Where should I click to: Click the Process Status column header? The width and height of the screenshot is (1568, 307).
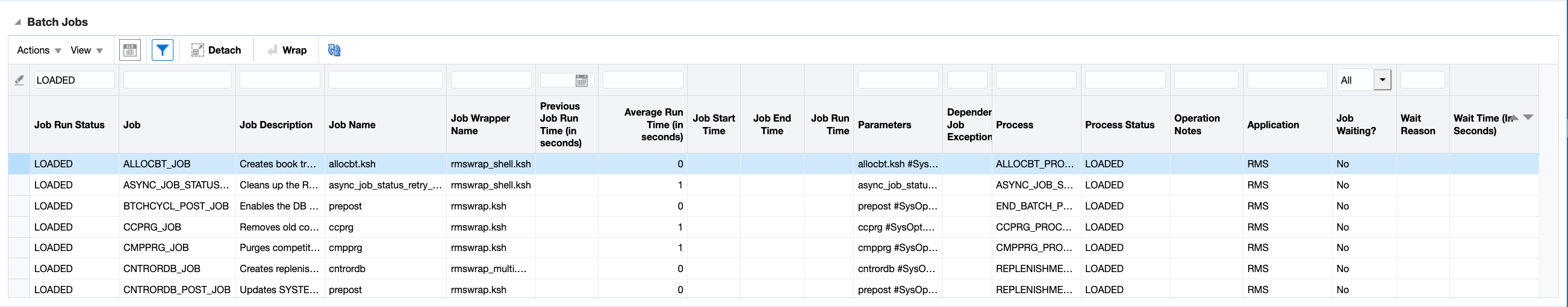pos(1119,125)
